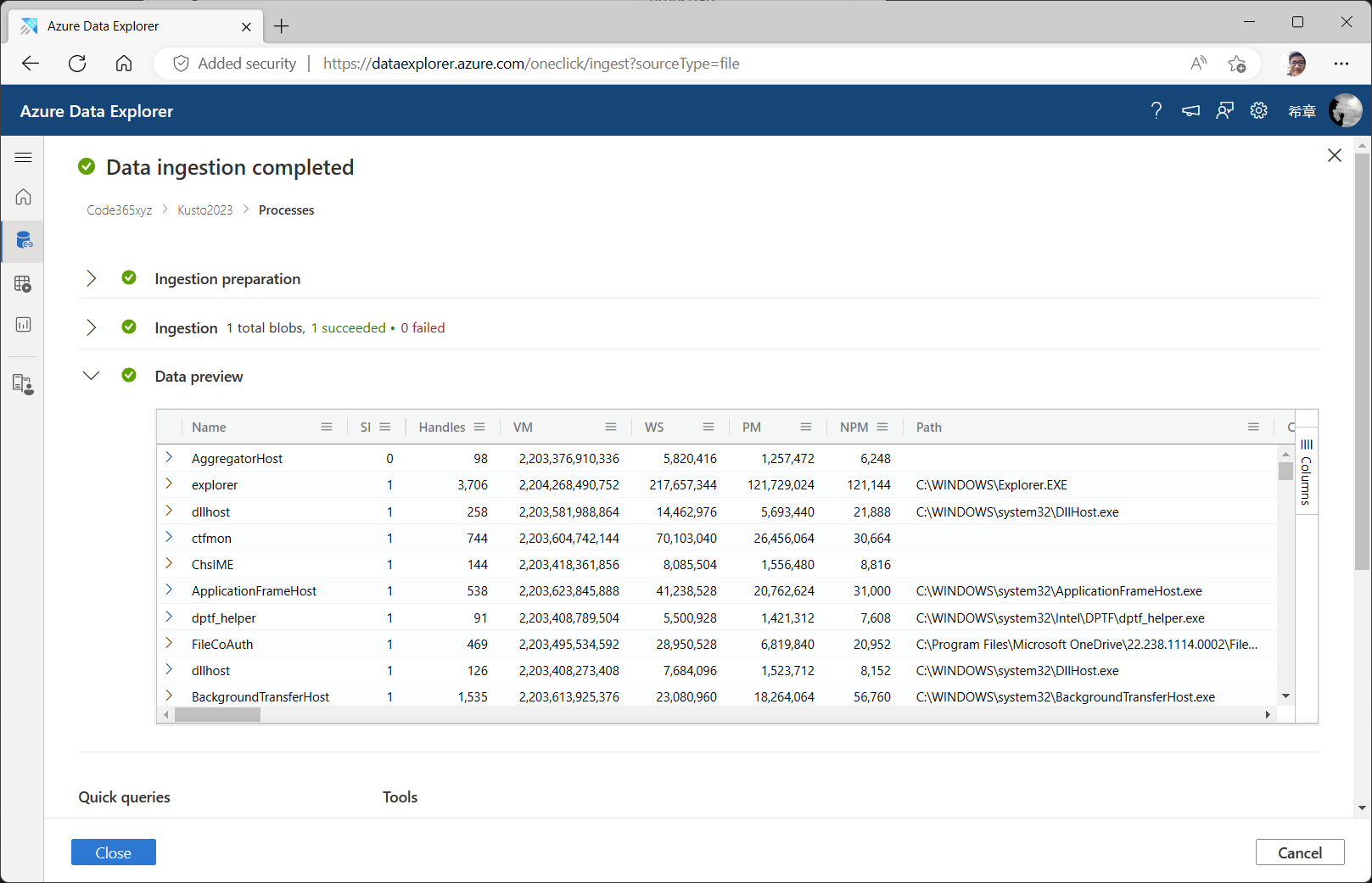Open the Code365xyz breadcrumb

click(x=120, y=210)
